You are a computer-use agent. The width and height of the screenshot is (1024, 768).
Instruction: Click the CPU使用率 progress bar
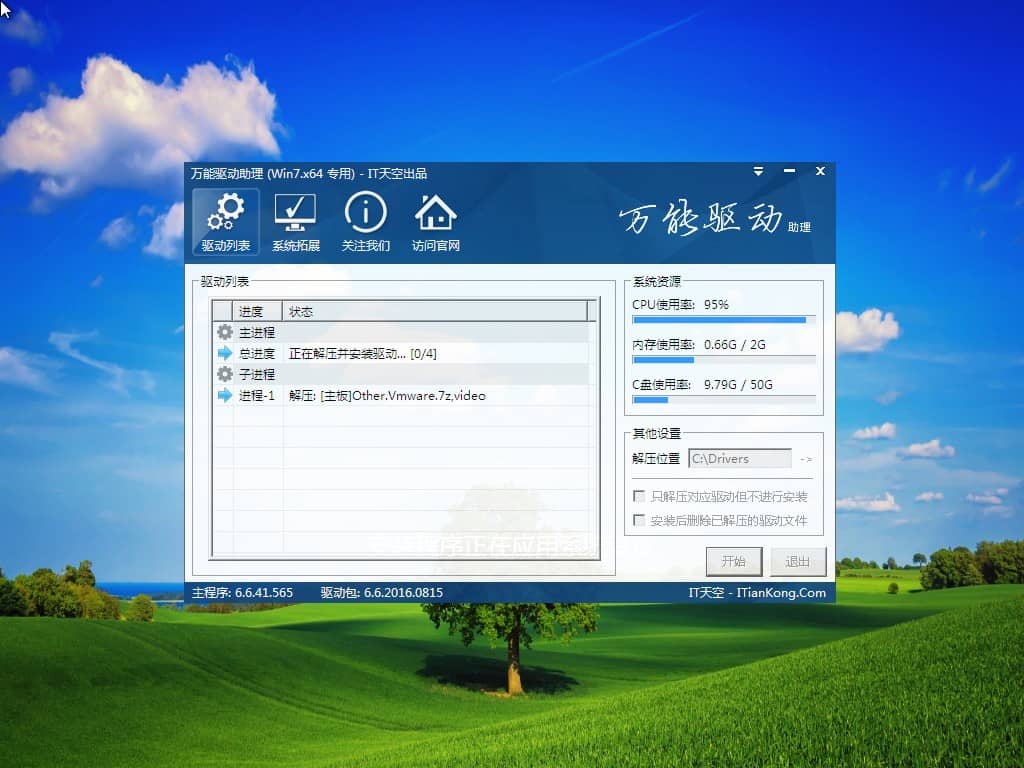(x=724, y=320)
